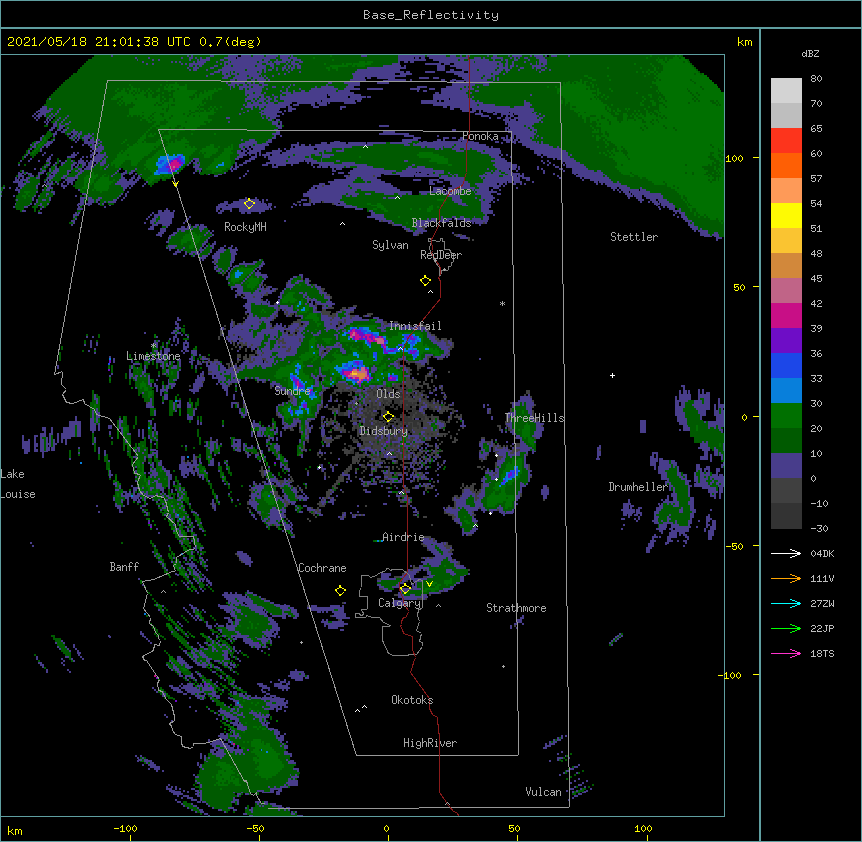The height and width of the screenshot is (842, 862).
Task: Select the yellow diamond marker south of RedDeer
Action: pyautogui.click(x=425, y=281)
